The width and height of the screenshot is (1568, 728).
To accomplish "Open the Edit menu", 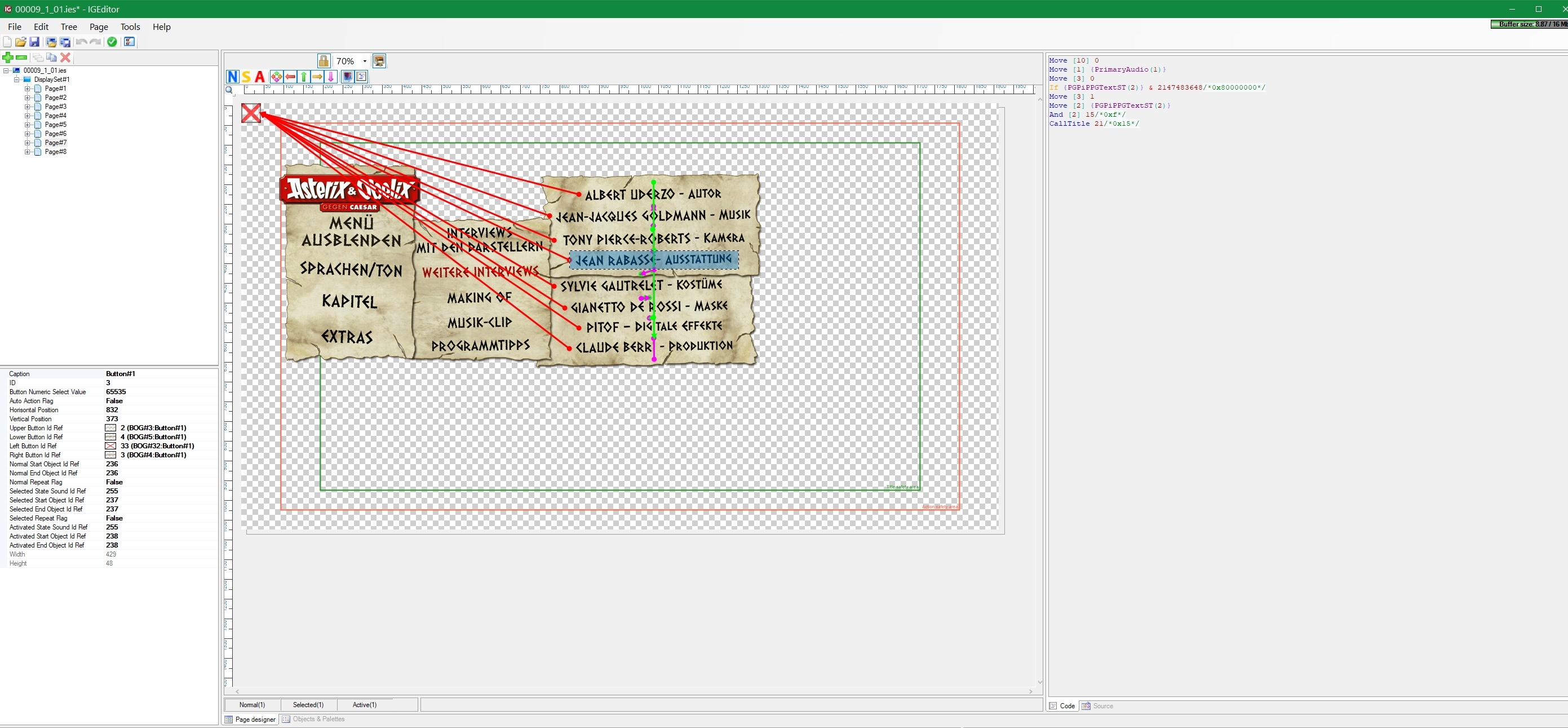I will [41, 27].
